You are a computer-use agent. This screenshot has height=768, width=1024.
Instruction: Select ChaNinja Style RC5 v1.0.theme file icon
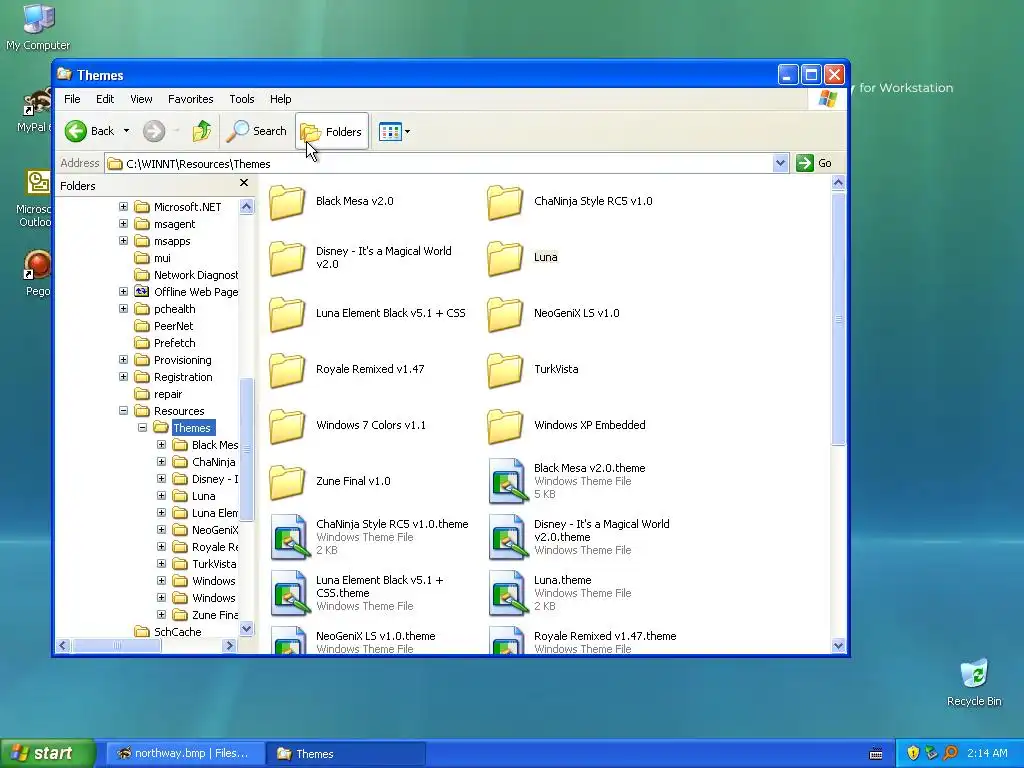[x=289, y=537]
